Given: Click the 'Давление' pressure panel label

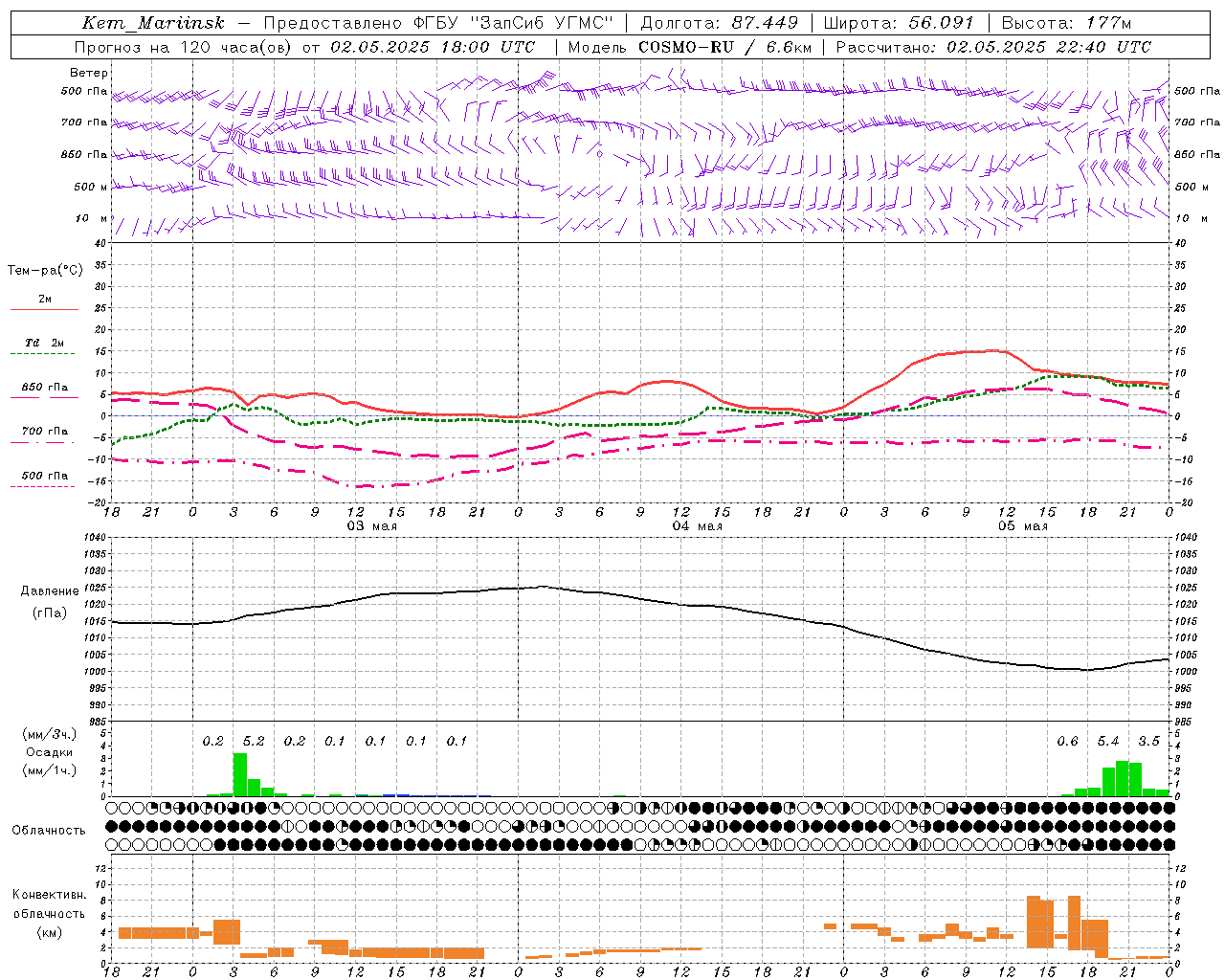Looking at the screenshot, I should pos(49,591).
